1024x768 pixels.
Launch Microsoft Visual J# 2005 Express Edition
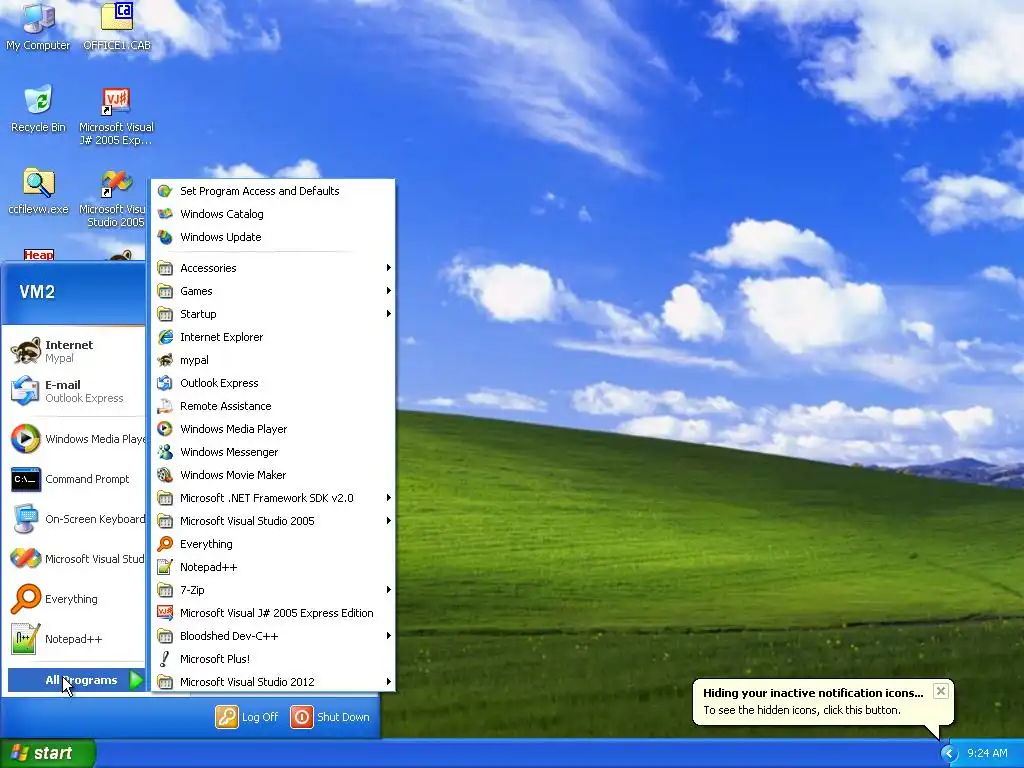[274, 613]
